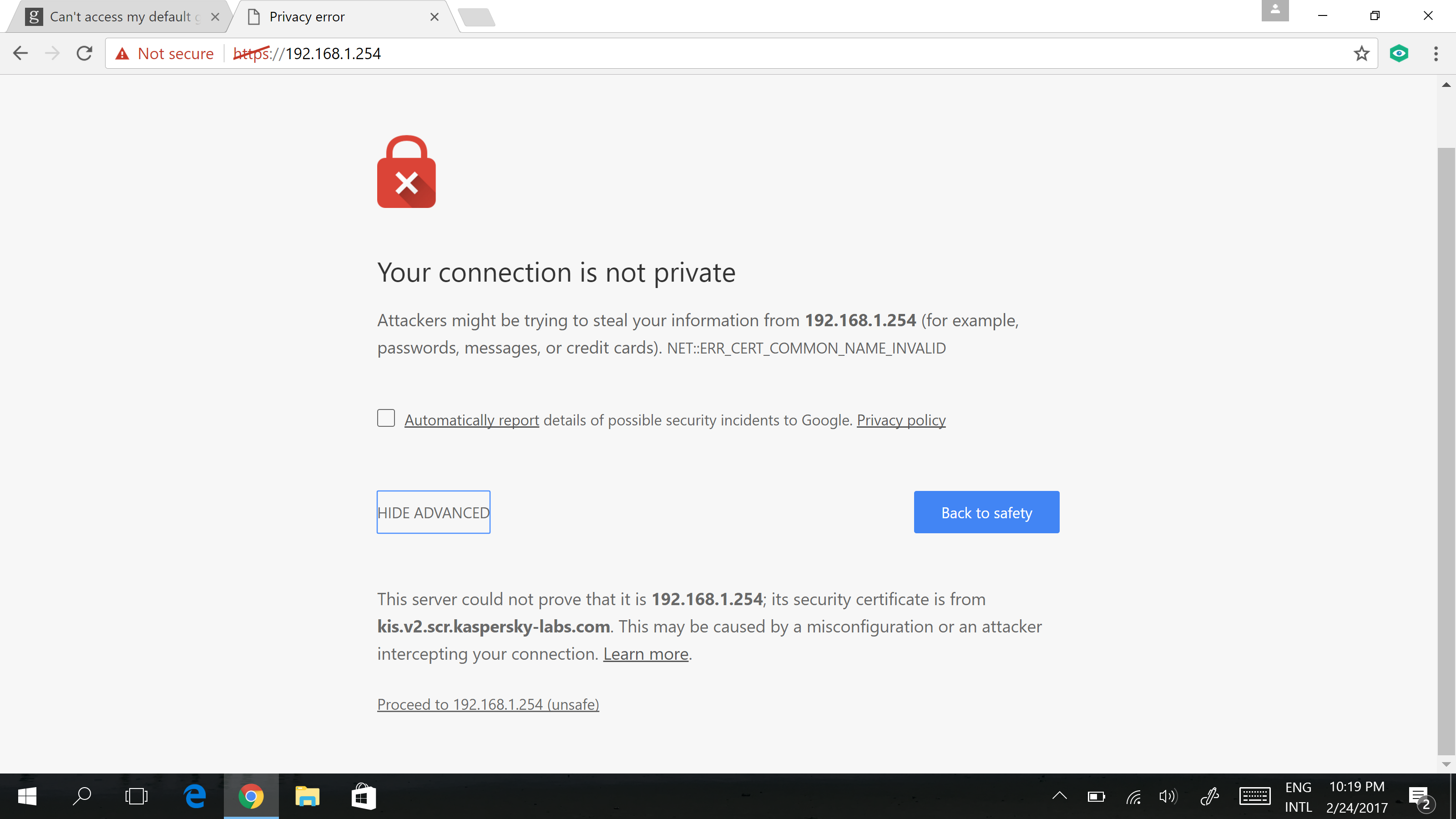Check the Automatically report checkbox
The image size is (1456, 819).
pyautogui.click(x=386, y=418)
